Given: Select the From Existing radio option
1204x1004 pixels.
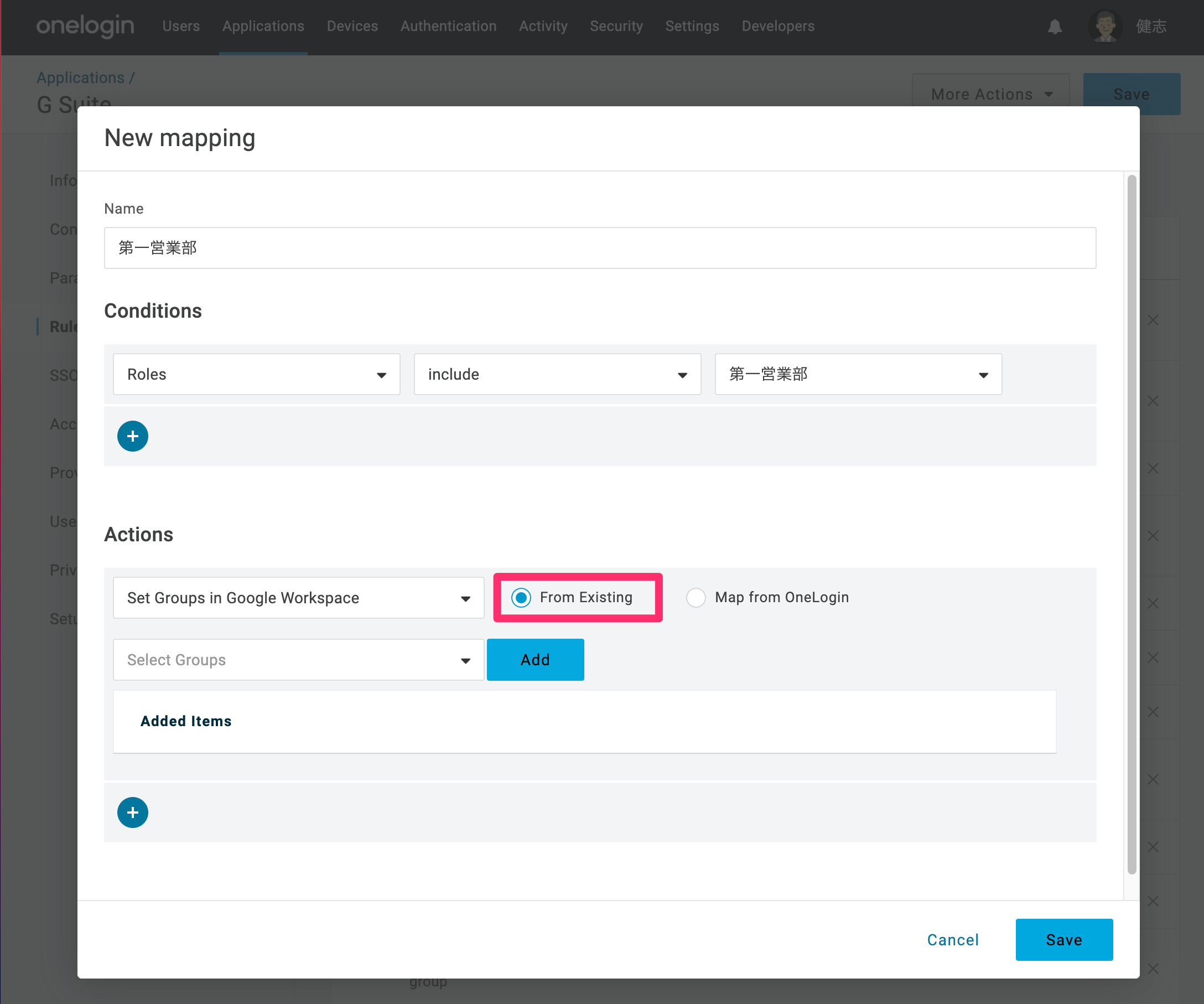Looking at the screenshot, I should click(x=521, y=597).
